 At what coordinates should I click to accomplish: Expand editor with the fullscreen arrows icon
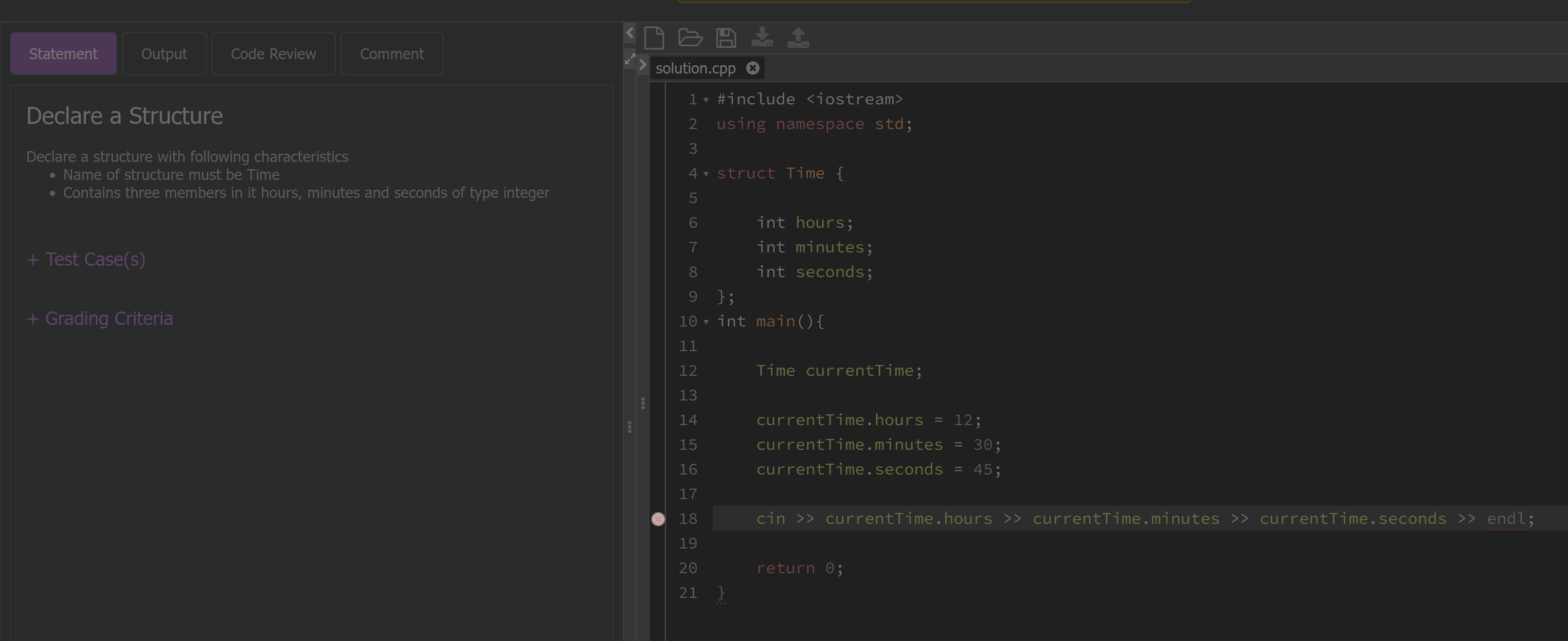tap(630, 60)
